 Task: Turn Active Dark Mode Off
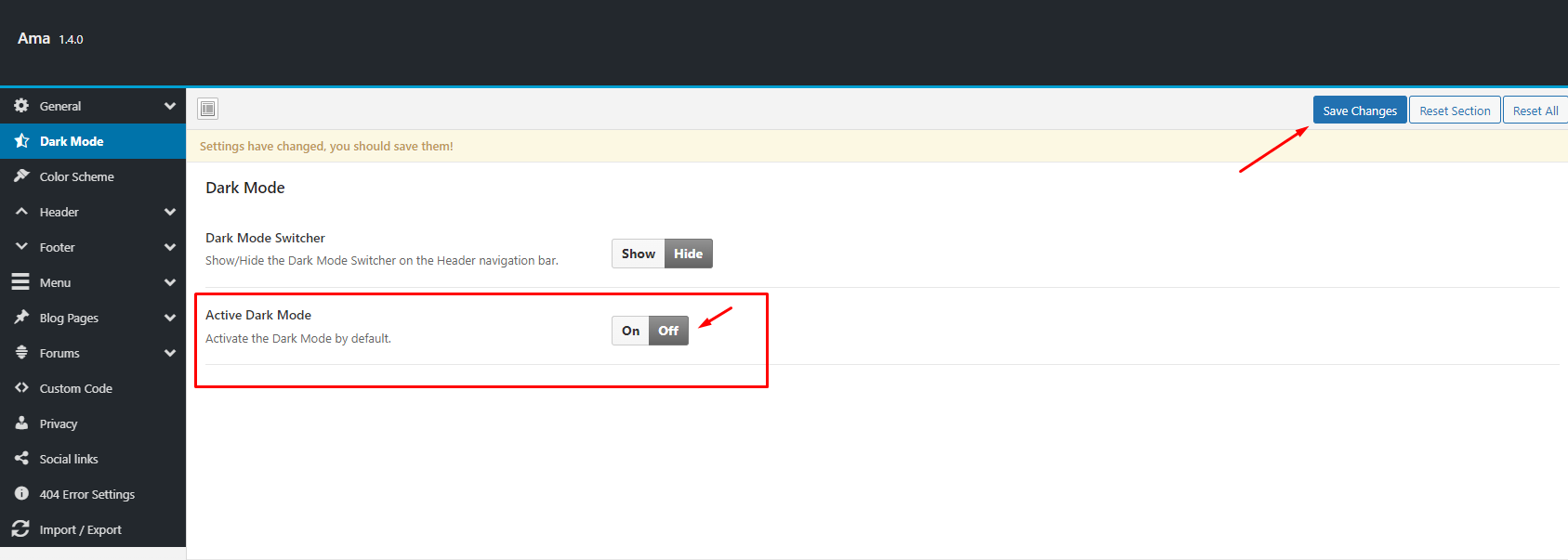pos(669,331)
